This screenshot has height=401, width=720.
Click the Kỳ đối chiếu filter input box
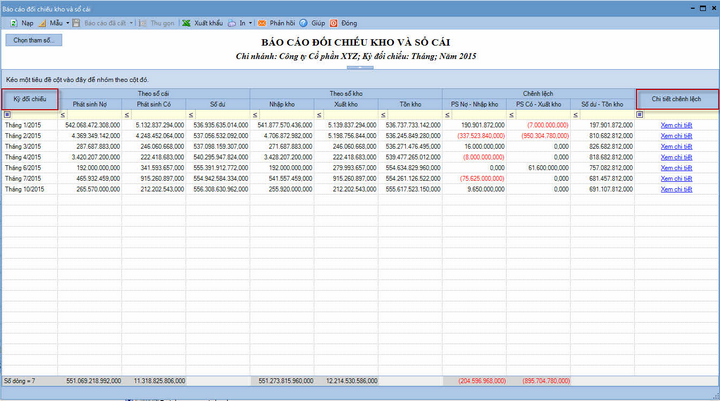(x=34, y=115)
